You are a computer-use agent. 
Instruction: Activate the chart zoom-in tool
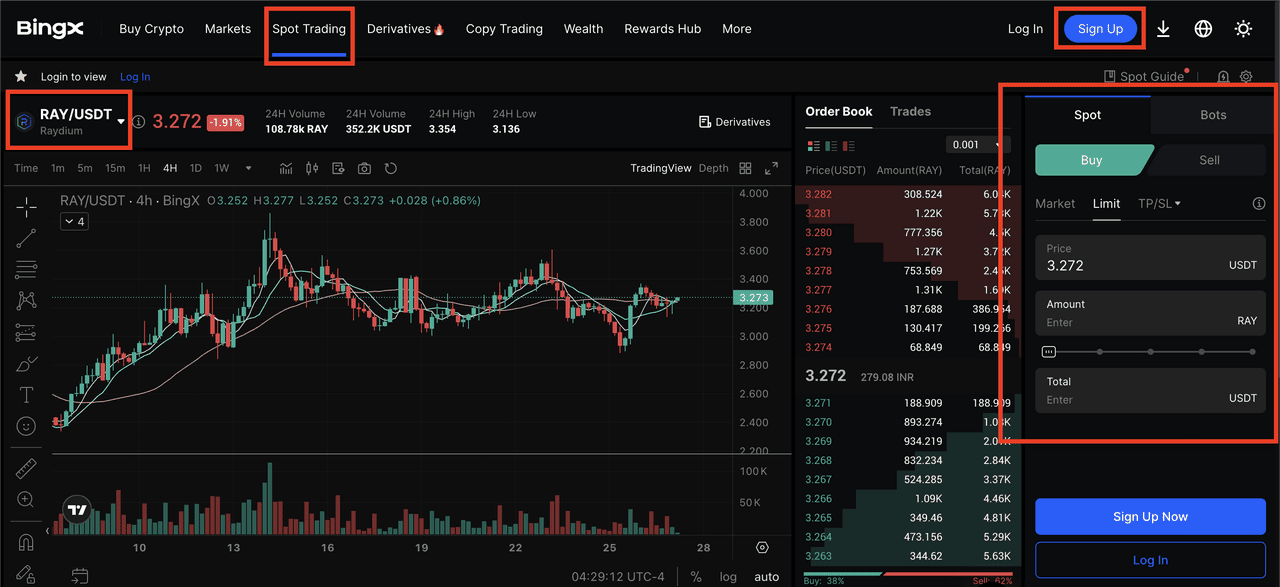pos(27,499)
